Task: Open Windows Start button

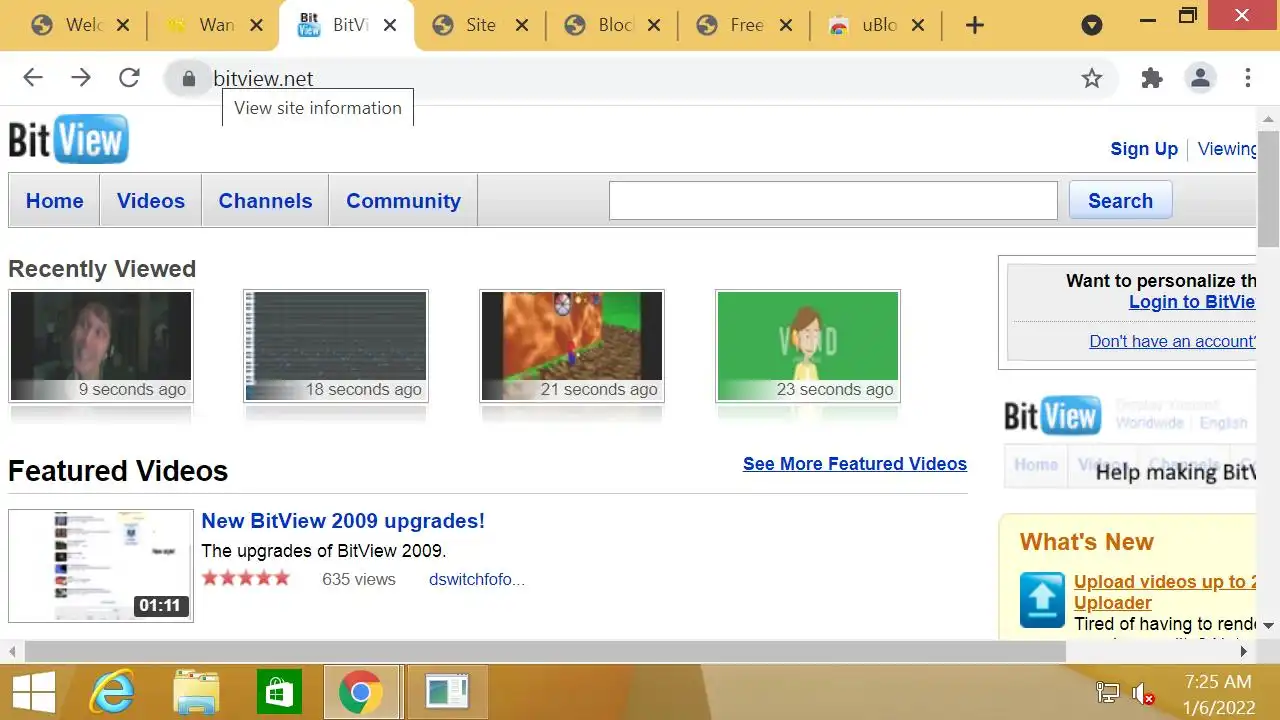Action: click(x=34, y=692)
